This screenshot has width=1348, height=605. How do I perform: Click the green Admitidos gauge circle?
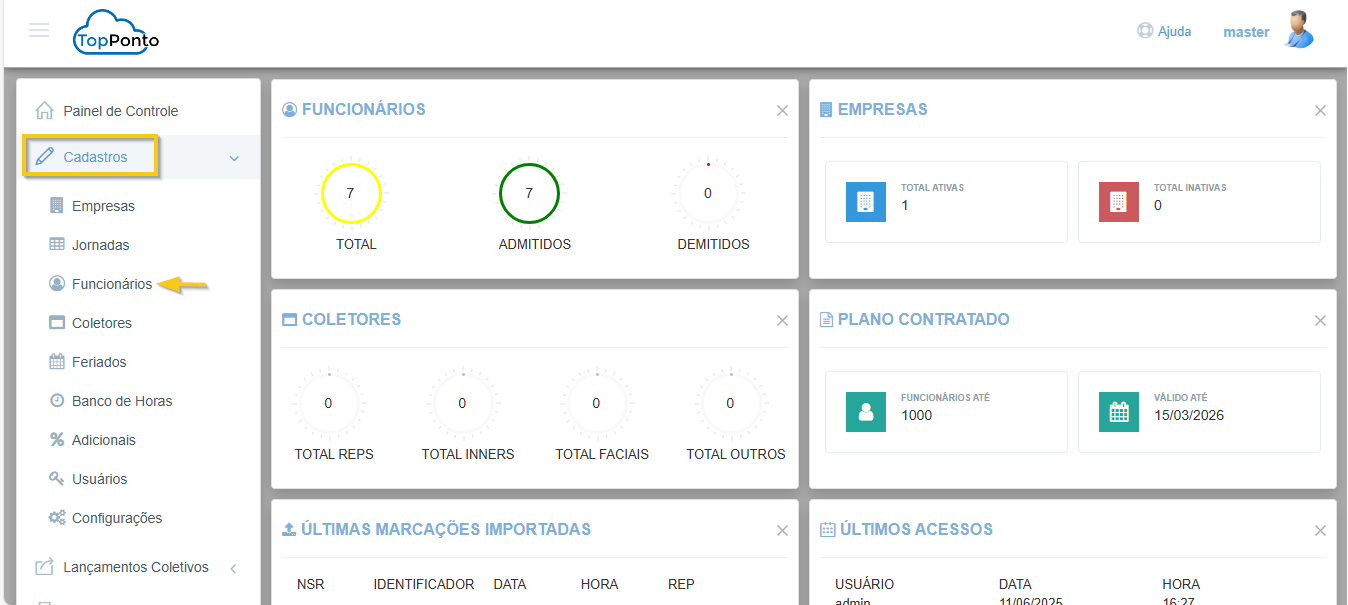click(529, 193)
